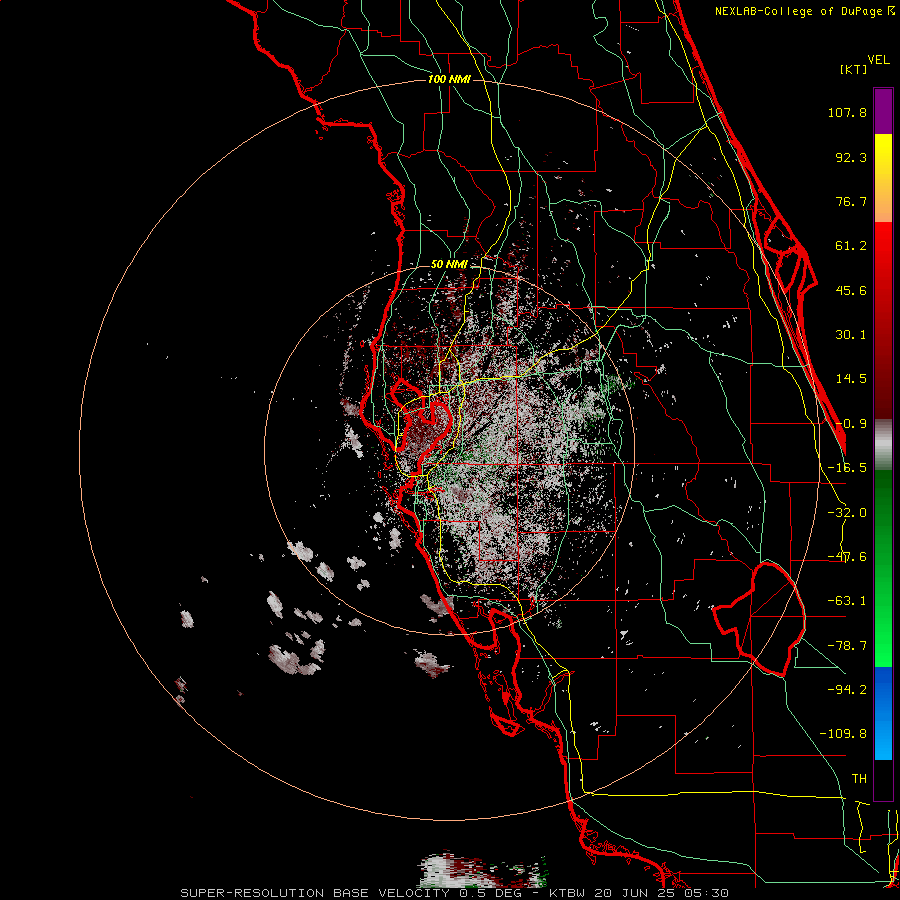Click the NEXLAB-College of DuPage title text
The width and height of the screenshot is (900, 900).
[x=804, y=11]
